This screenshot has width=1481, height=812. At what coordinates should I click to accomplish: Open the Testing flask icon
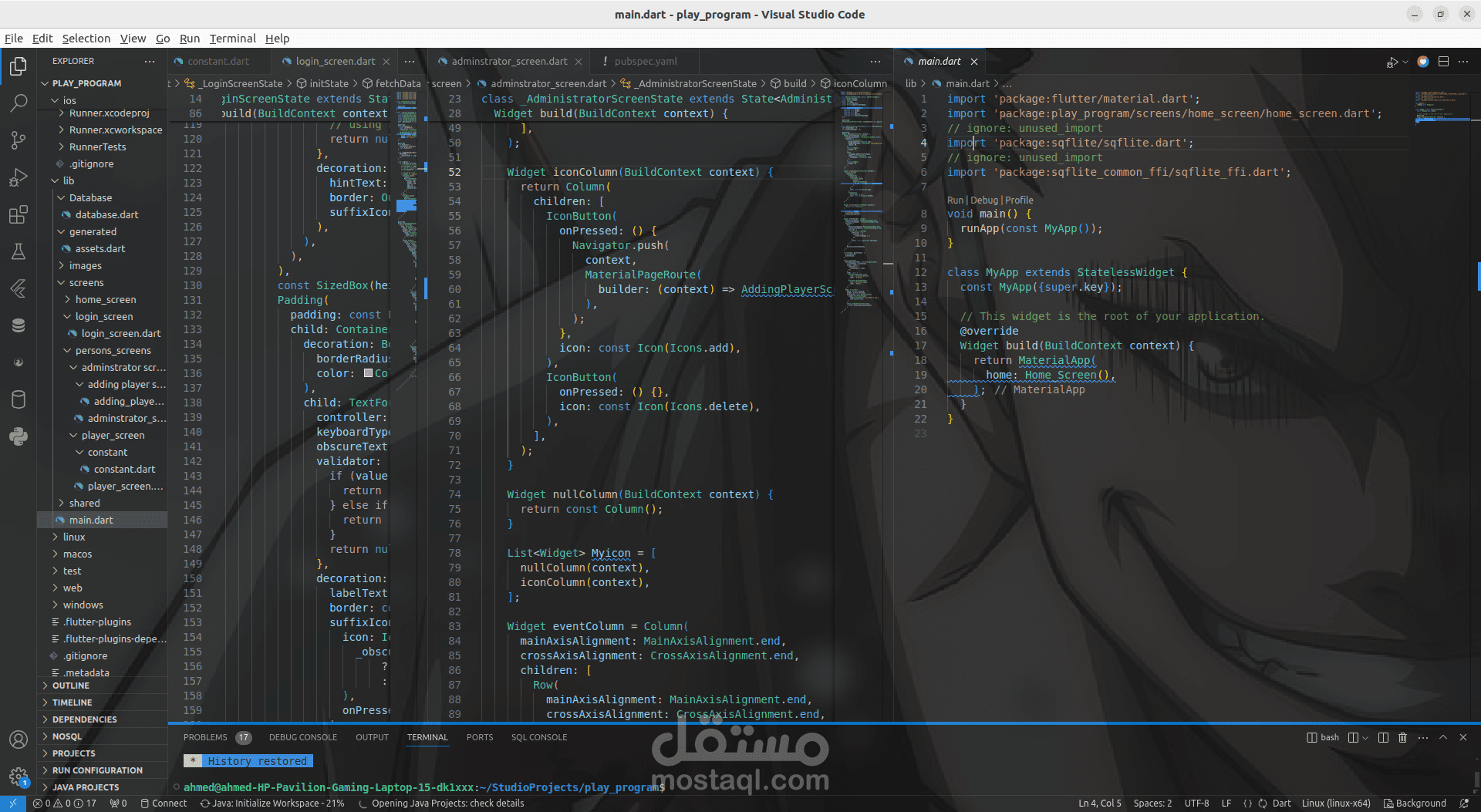coord(19,251)
